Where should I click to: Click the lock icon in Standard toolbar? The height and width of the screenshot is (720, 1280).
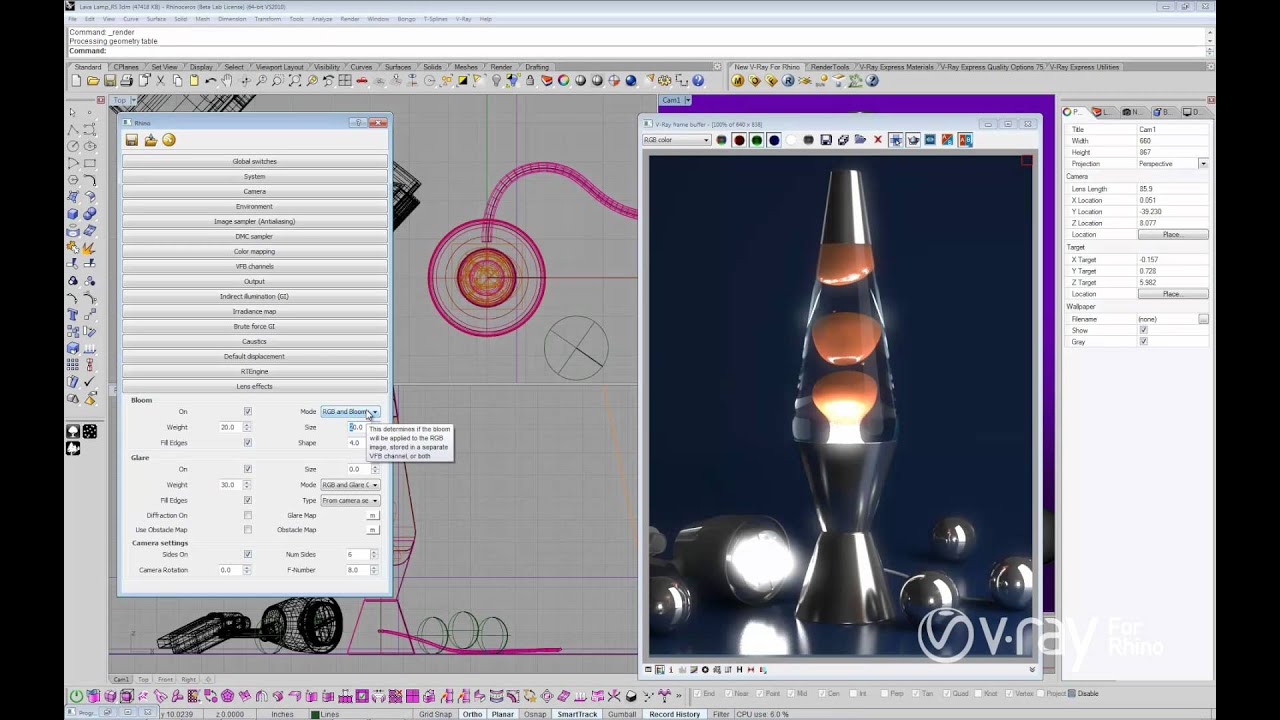530,81
